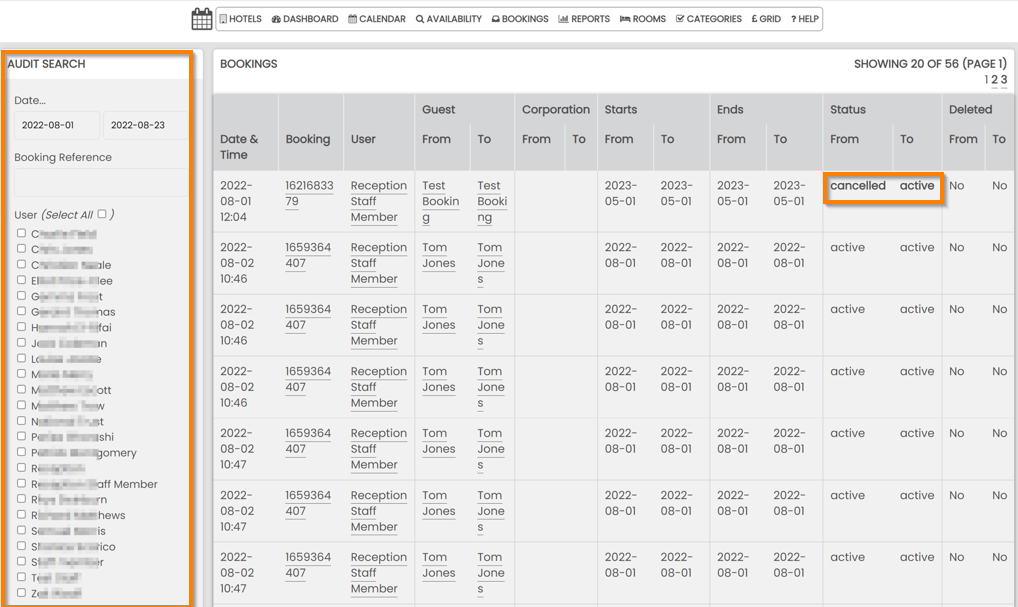The width and height of the screenshot is (1018, 607).
Task: Open booking 1621683379 link
Action: click(308, 193)
